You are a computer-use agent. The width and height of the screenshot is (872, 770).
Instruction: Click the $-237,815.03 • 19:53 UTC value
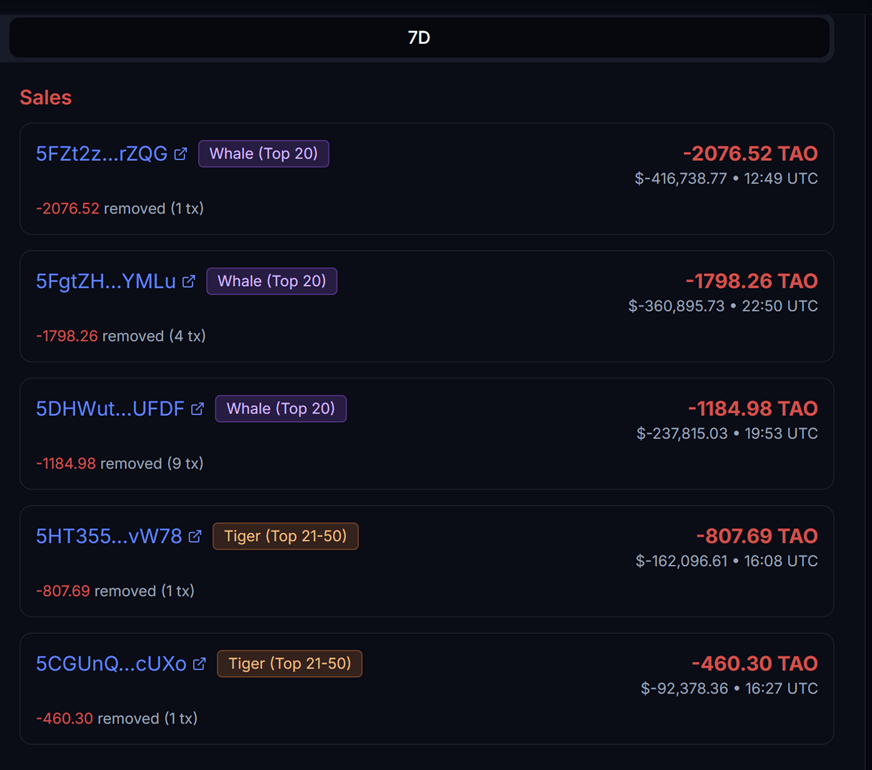[x=727, y=433]
